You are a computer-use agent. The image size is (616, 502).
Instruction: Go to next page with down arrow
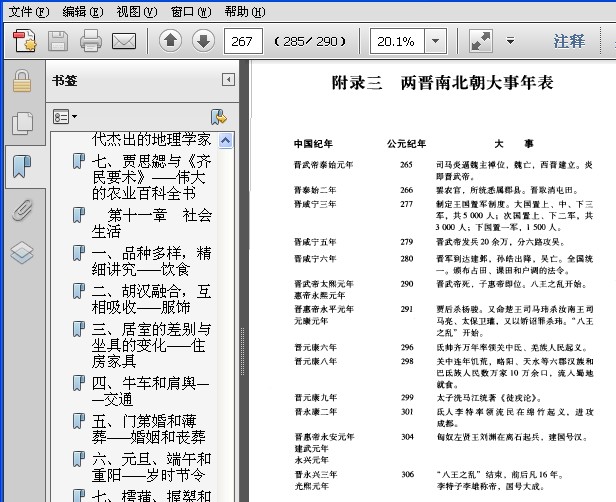click(x=203, y=41)
